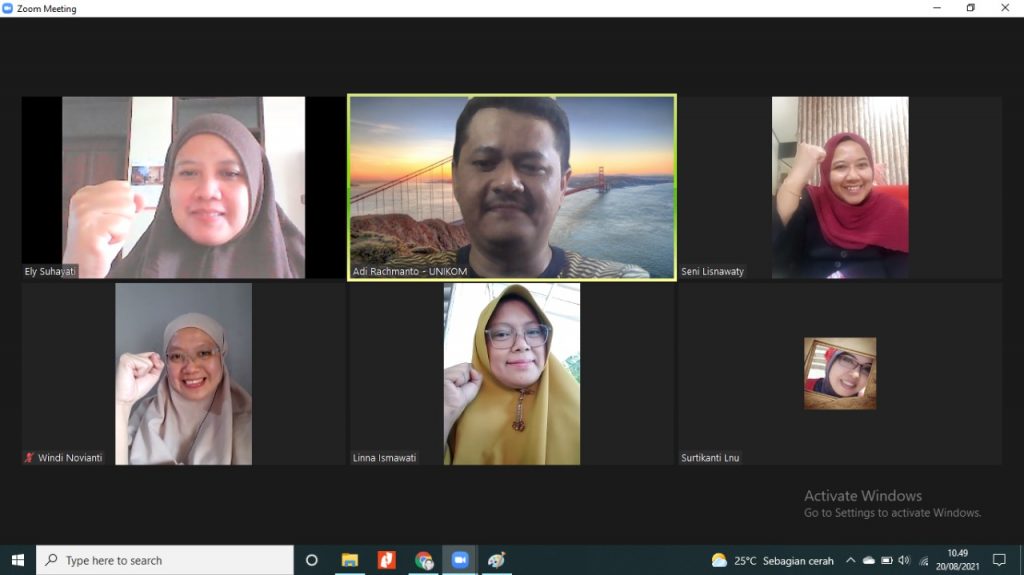
Task: Open the orange PowerPoint taskbar app
Action: tap(387, 560)
